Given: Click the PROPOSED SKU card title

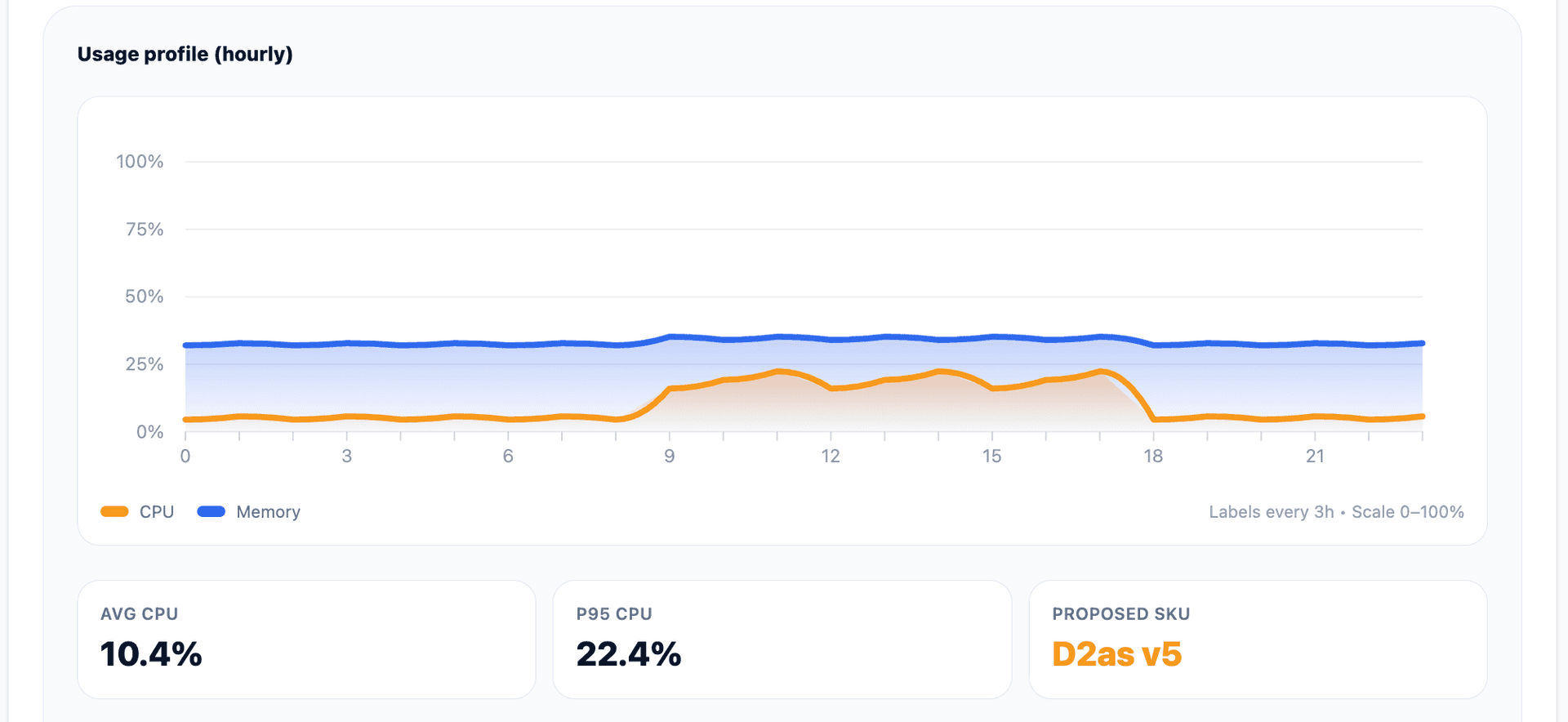Looking at the screenshot, I should (1120, 614).
